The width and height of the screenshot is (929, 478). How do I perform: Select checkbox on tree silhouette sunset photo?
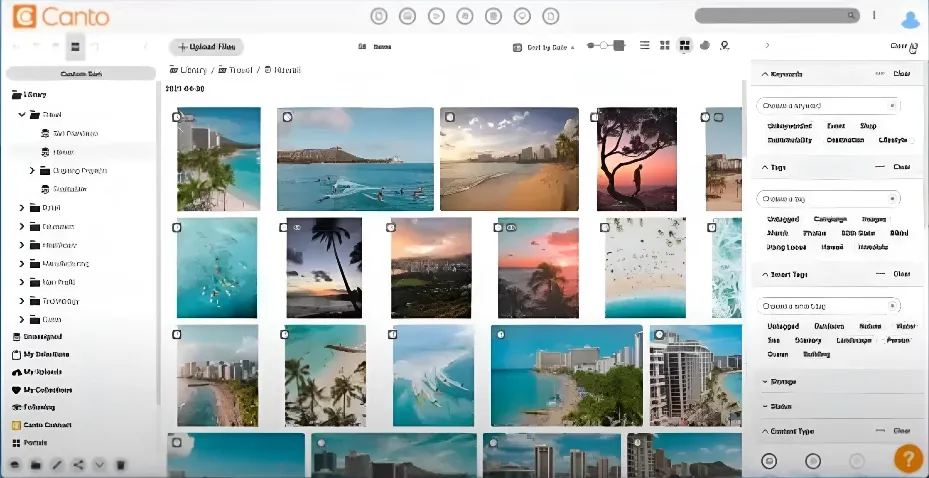click(x=595, y=117)
